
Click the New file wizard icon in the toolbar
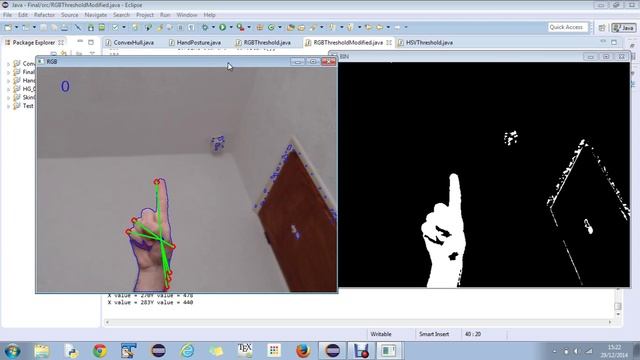(8, 27)
